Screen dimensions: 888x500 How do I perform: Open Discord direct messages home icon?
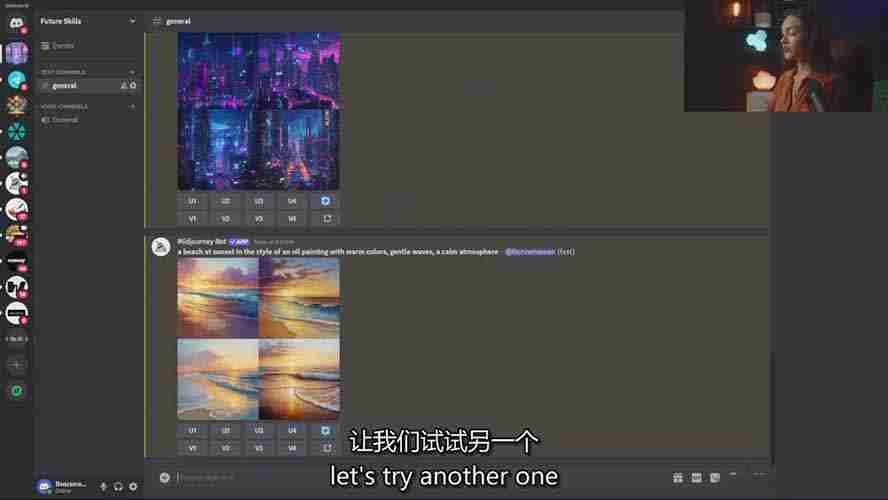pyautogui.click(x=16, y=24)
